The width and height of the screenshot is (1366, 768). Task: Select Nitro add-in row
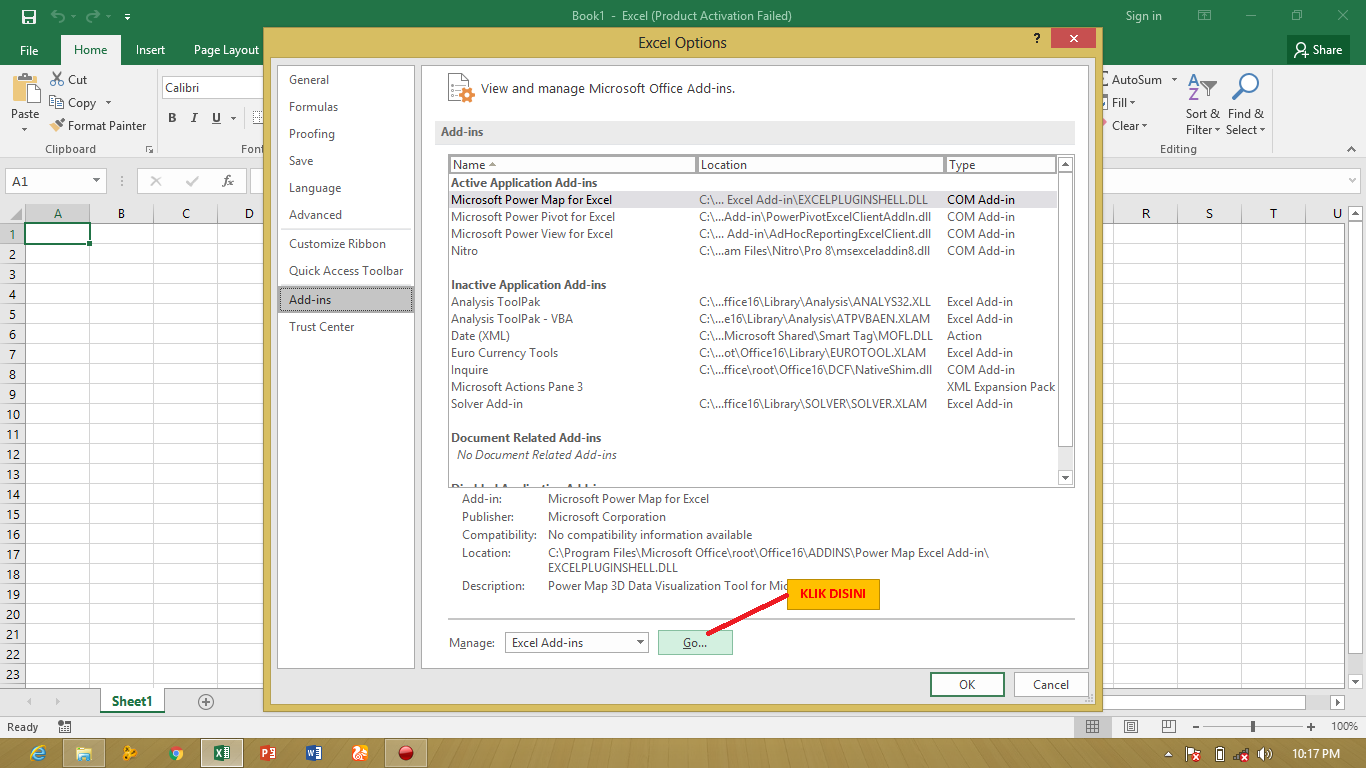pos(753,251)
